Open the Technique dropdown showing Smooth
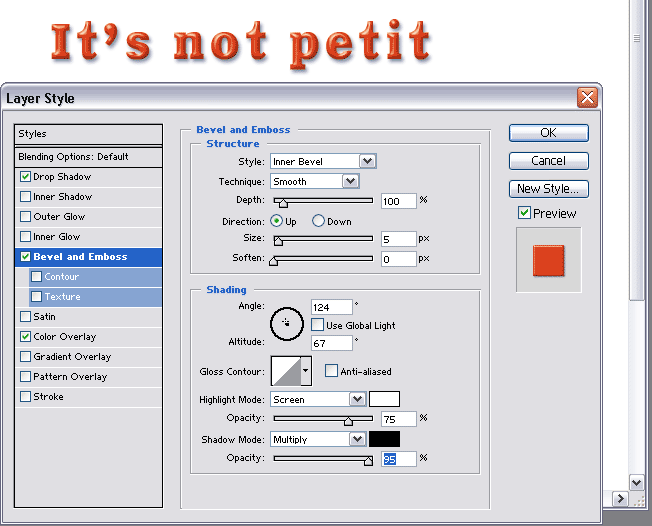 pos(315,181)
